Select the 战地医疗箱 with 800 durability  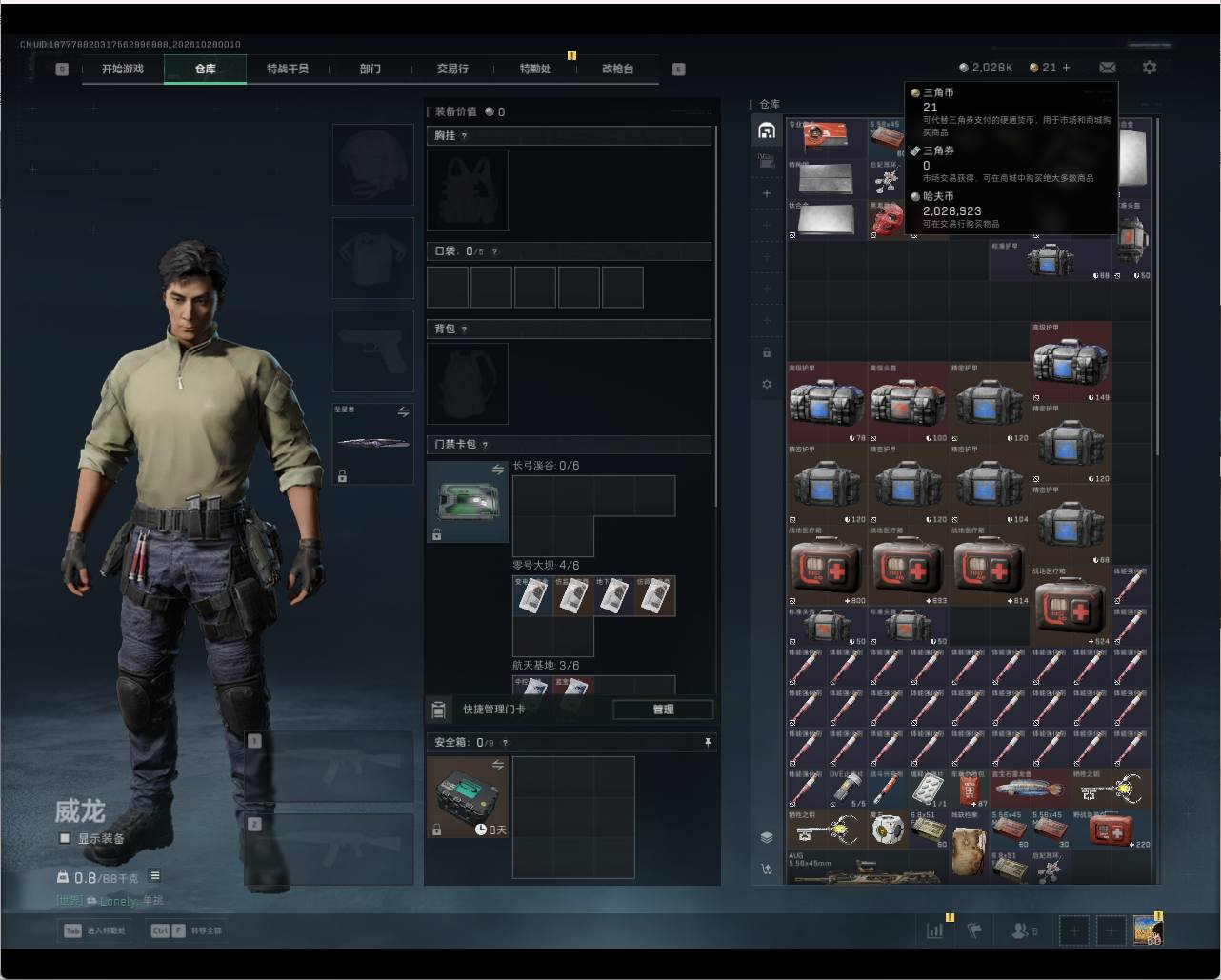(828, 566)
